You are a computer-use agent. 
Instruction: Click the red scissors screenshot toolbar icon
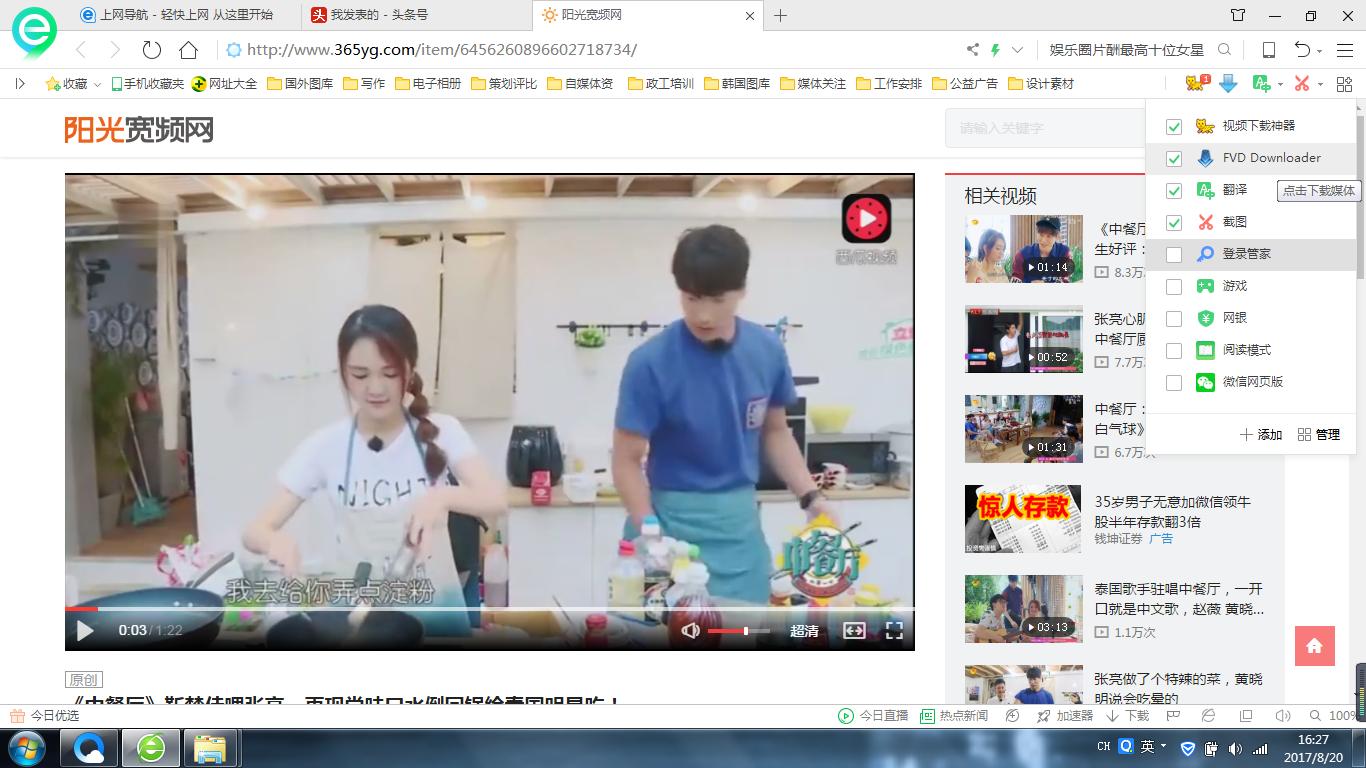click(1301, 84)
